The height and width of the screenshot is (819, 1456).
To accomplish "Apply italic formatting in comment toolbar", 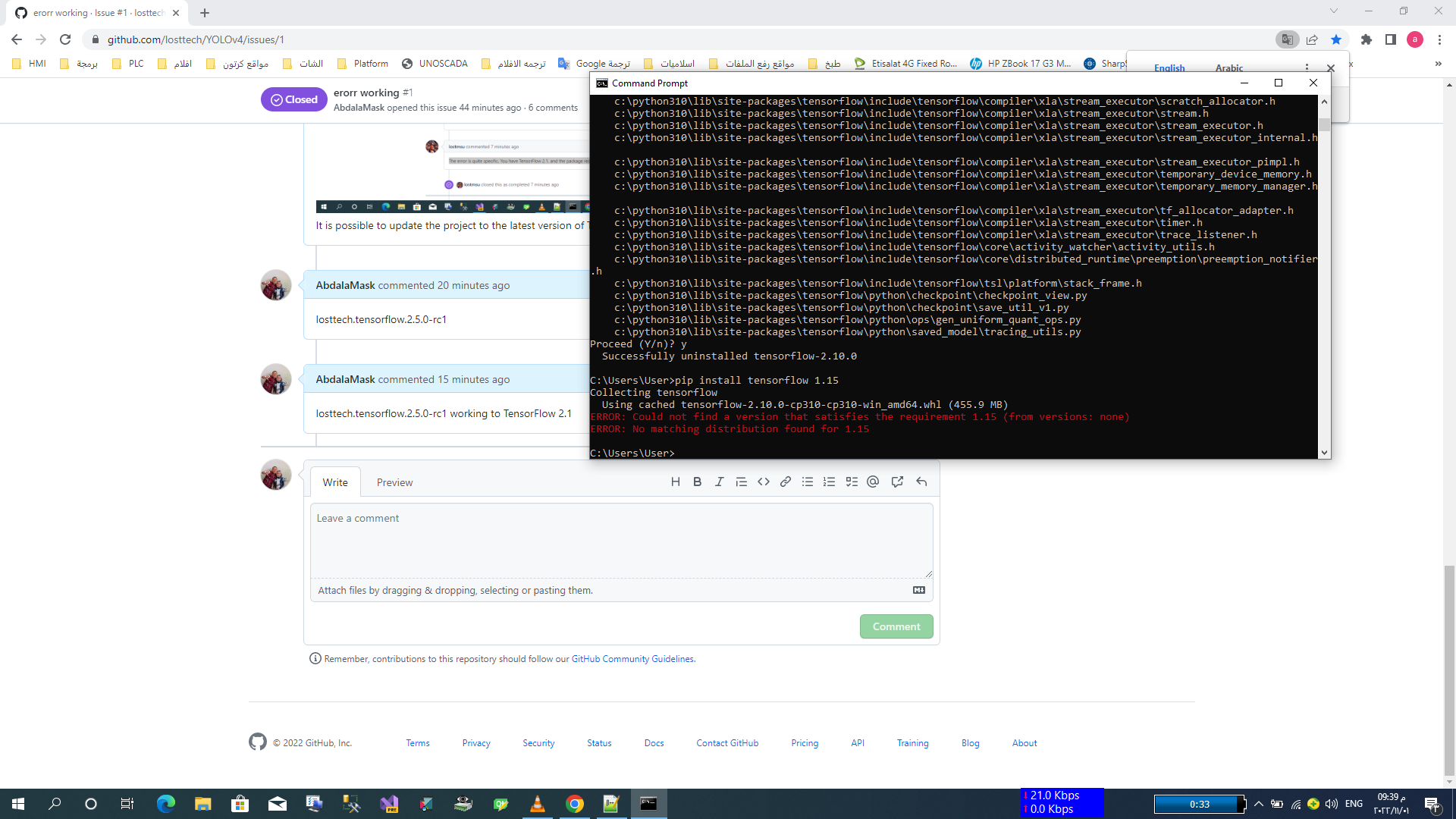I will 719,482.
